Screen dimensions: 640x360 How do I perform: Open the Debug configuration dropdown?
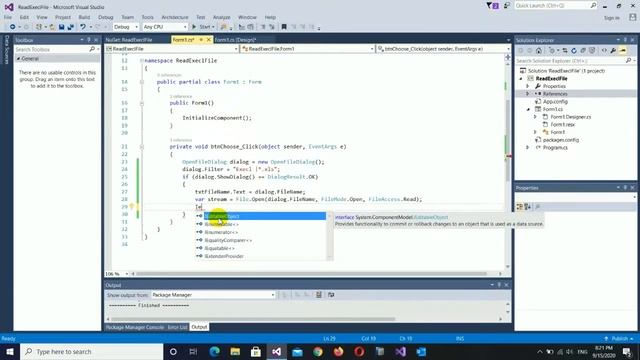tap(126, 27)
